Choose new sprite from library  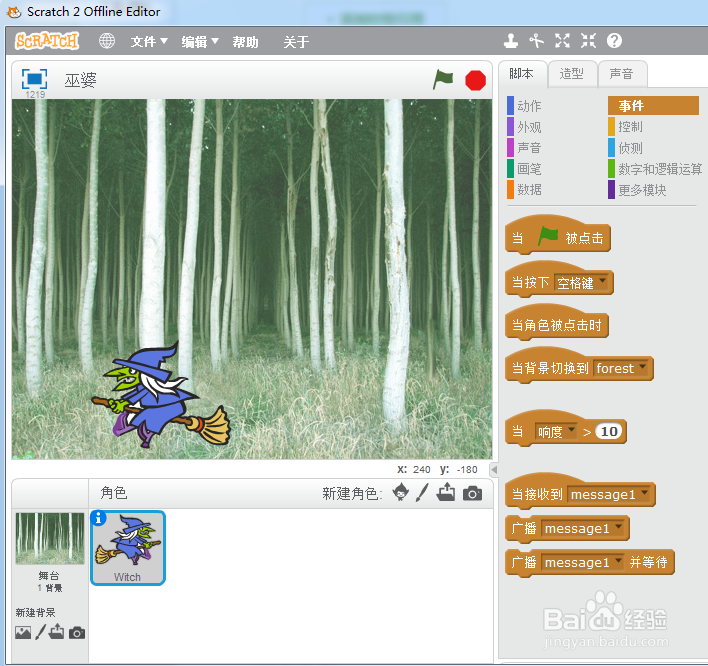pos(401,492)
